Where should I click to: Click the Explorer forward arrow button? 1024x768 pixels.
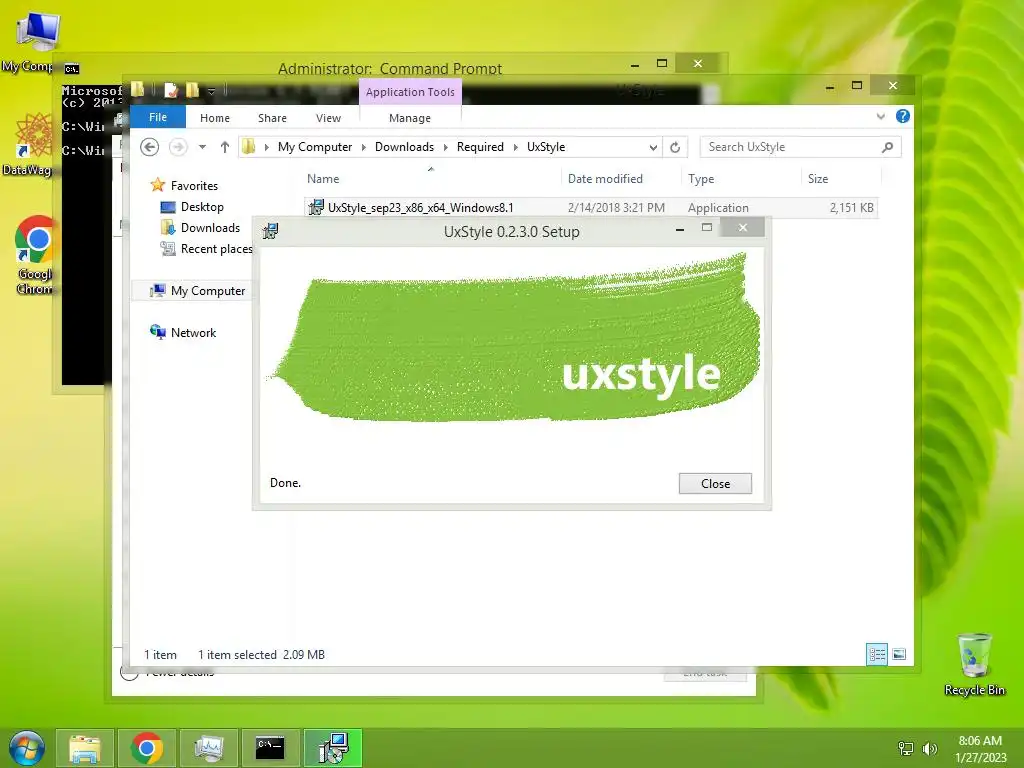[178, 147]
